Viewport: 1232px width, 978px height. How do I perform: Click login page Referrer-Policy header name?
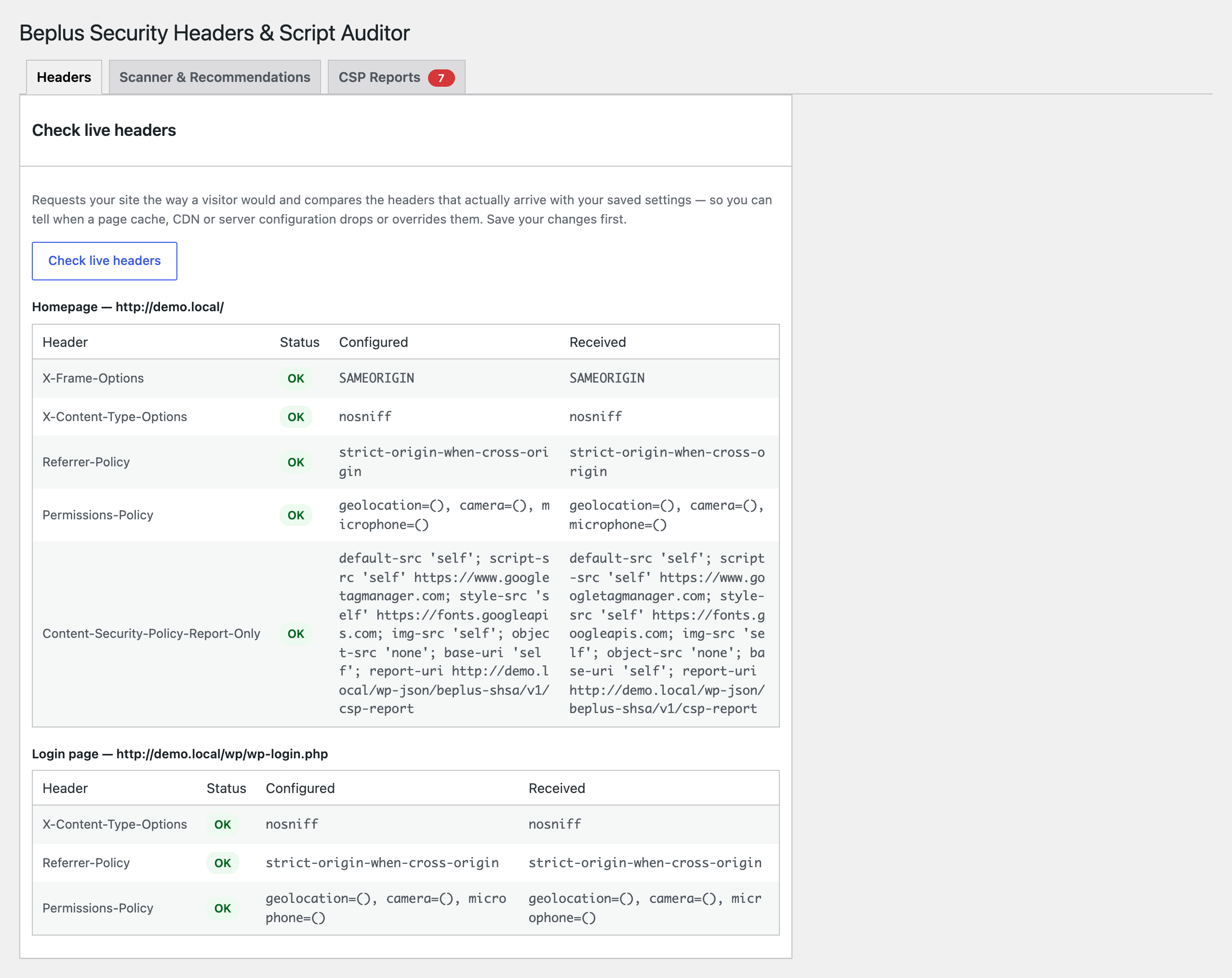pyautogui.click(x=86, y=862)
